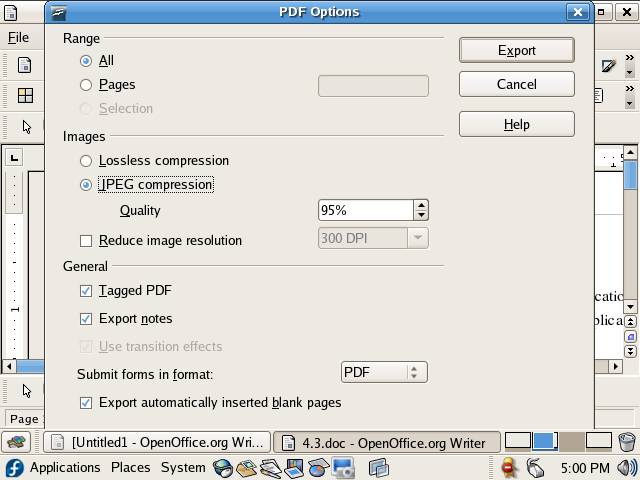Image resolution: width=640 pixels, height=480 pixels.
Task: Click the show desktop icon on the panel
Action: point(15,442)
